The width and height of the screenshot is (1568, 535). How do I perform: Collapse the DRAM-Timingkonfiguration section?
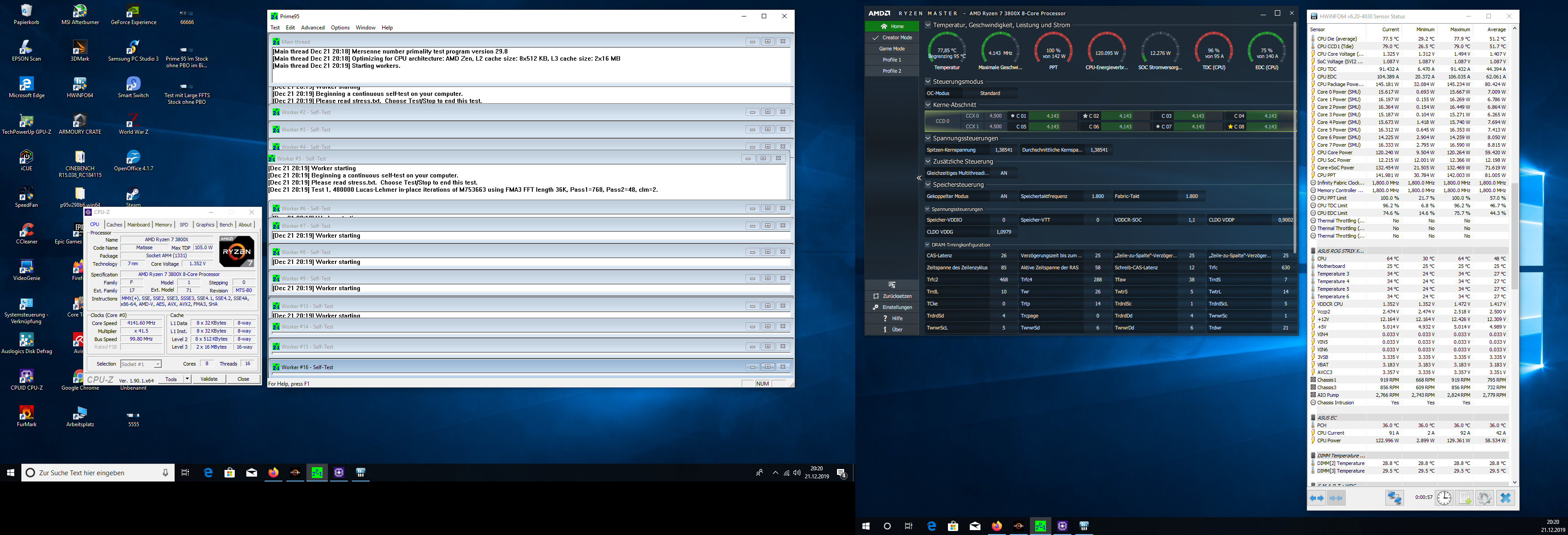(x=927, y=245)
